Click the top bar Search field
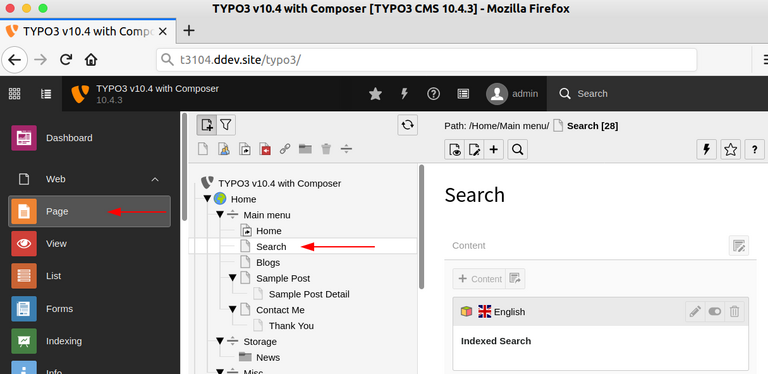This screenshot has width=768, height=374. [x=657, y=94]
